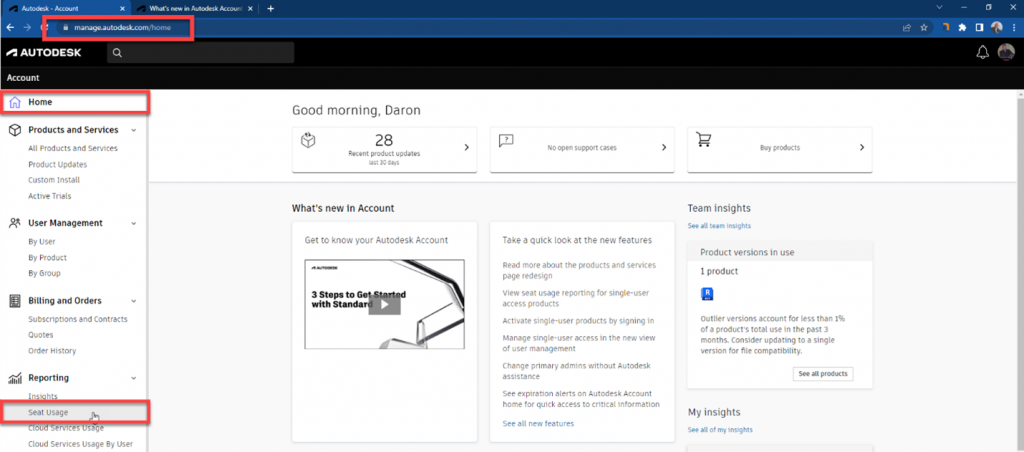Open the notifications bell
Screen dimensions: 1024x452
983,52
